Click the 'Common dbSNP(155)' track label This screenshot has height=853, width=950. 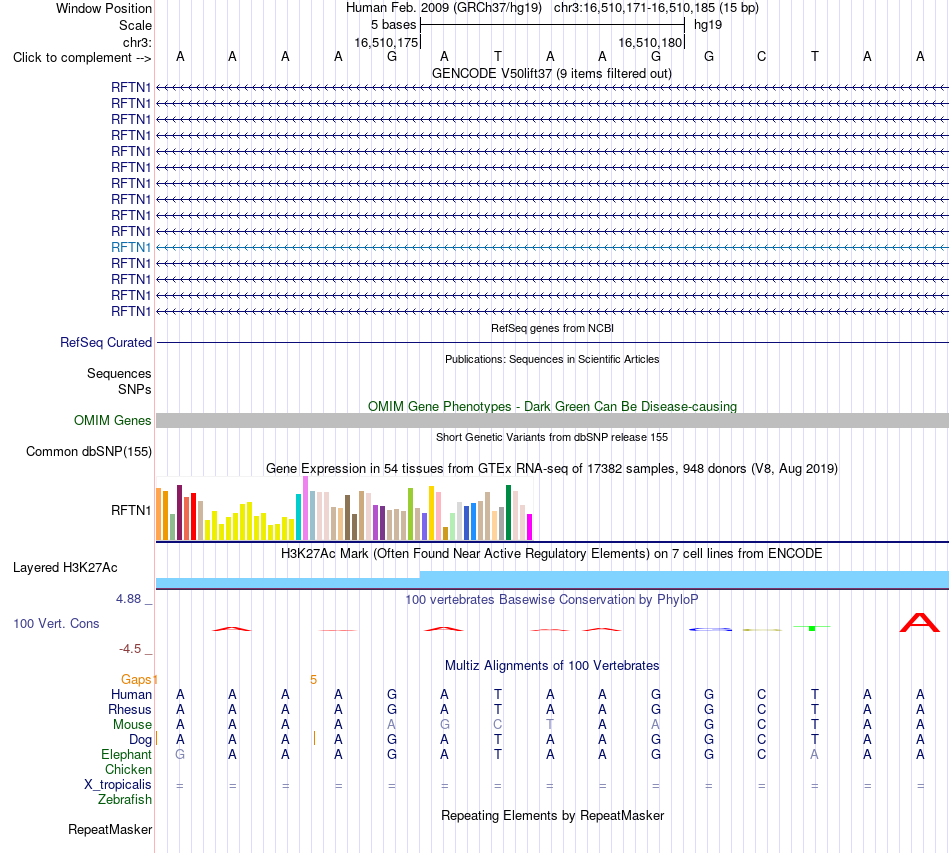[x=89, y=451]
